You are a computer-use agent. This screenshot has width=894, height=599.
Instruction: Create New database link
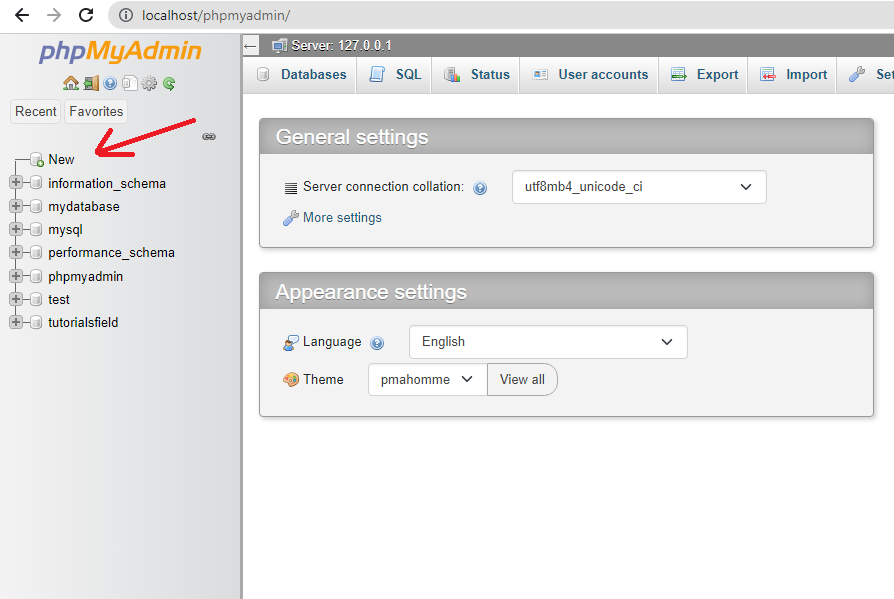click(61, 160)
